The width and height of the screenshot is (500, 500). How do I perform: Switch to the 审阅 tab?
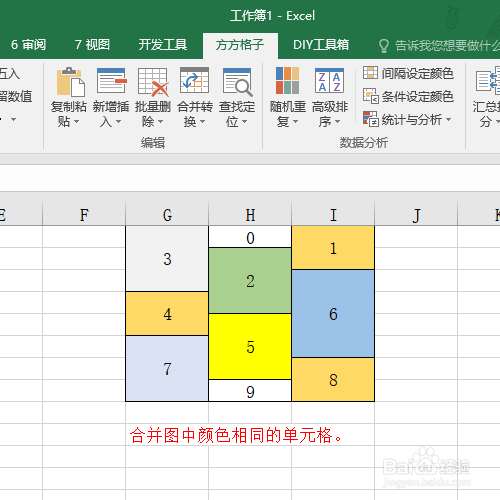(x=28, y=45)
